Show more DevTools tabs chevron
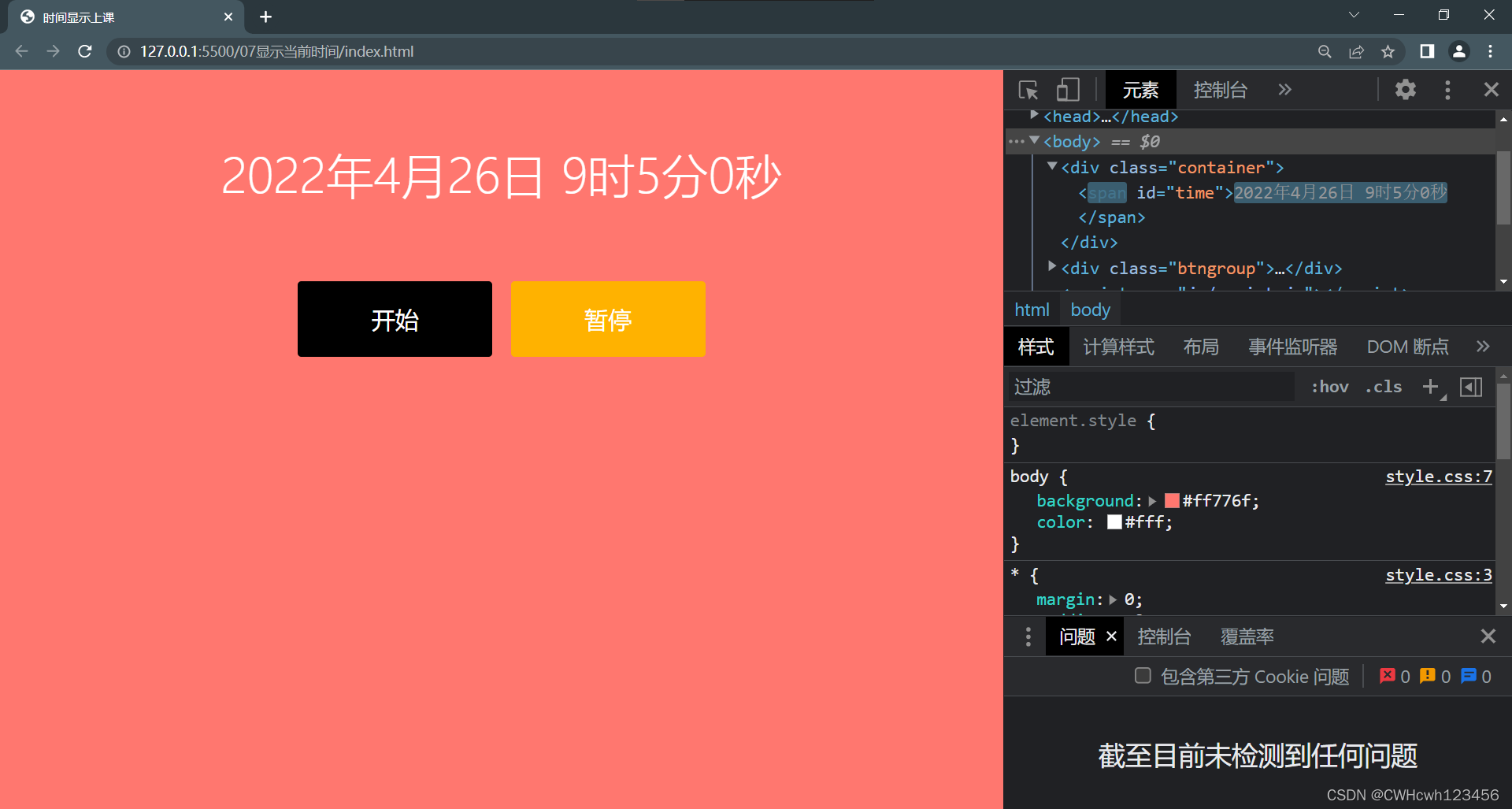The image size is (1512, 809). 1284,90
